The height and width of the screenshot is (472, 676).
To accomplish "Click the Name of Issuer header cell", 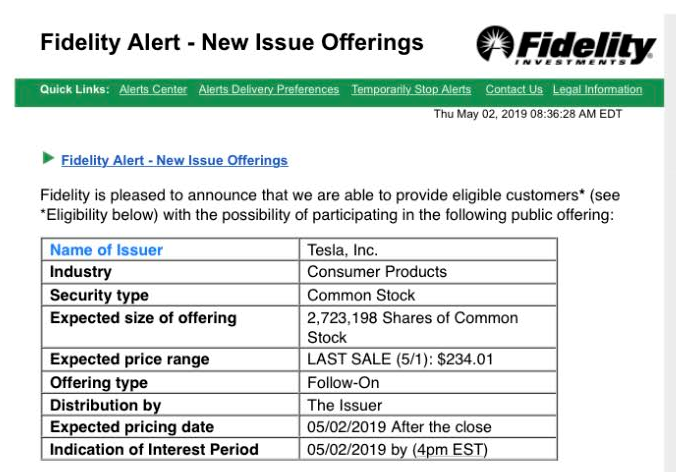I will 106,250.
